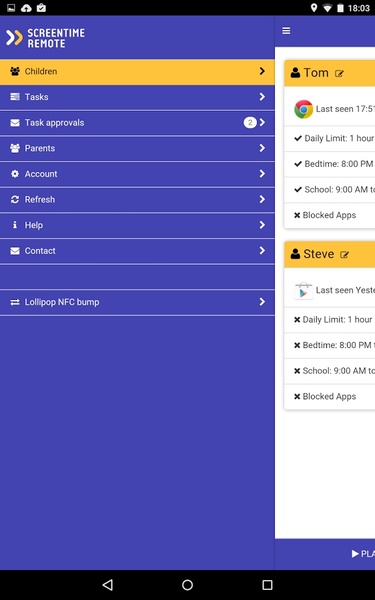
Task: Expand chevron on Task approvals row
Action: [x=262, y=122]
